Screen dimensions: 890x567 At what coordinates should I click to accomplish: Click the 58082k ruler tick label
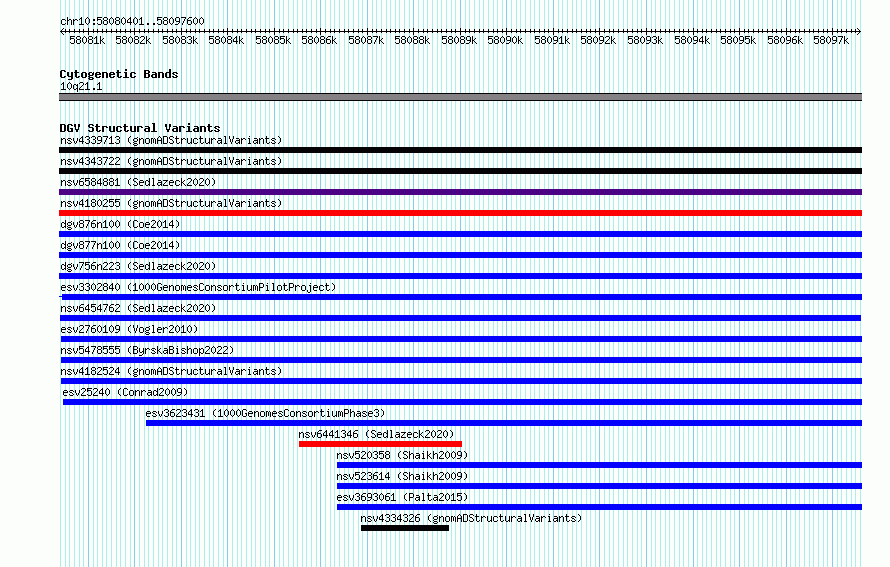click(133, 40)
